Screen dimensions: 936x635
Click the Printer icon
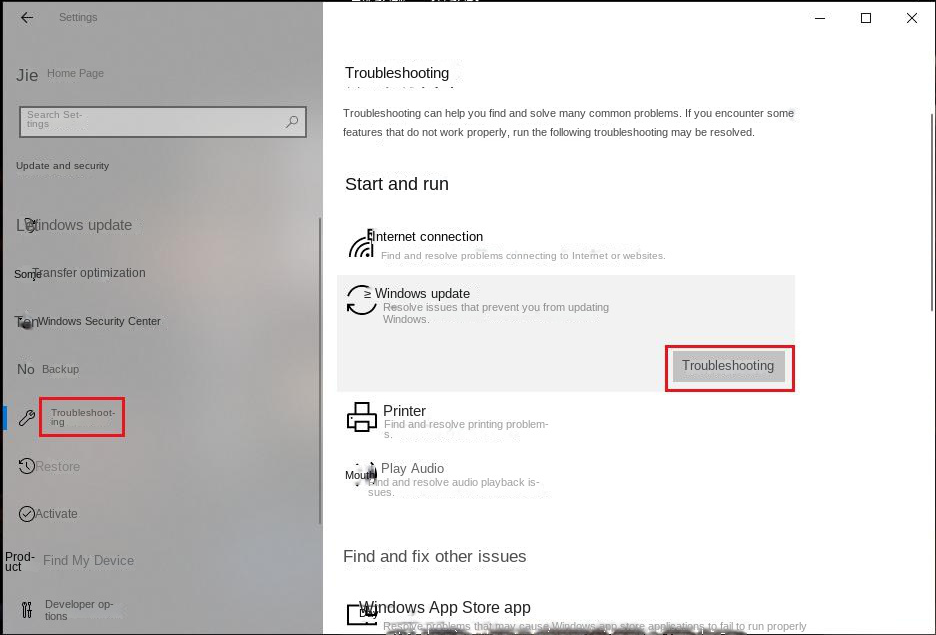362,417
